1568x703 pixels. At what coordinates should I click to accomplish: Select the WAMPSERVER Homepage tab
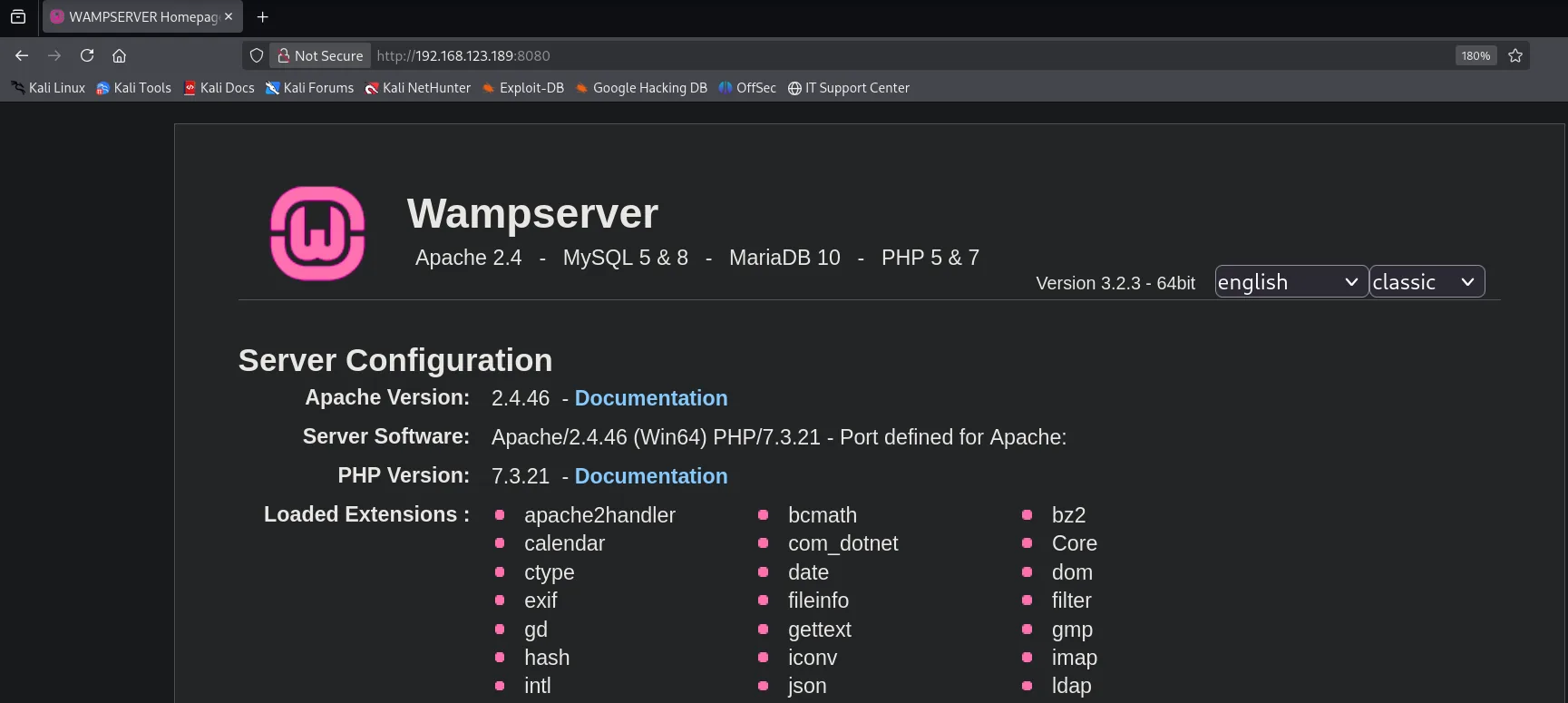[x=142, y=16]
